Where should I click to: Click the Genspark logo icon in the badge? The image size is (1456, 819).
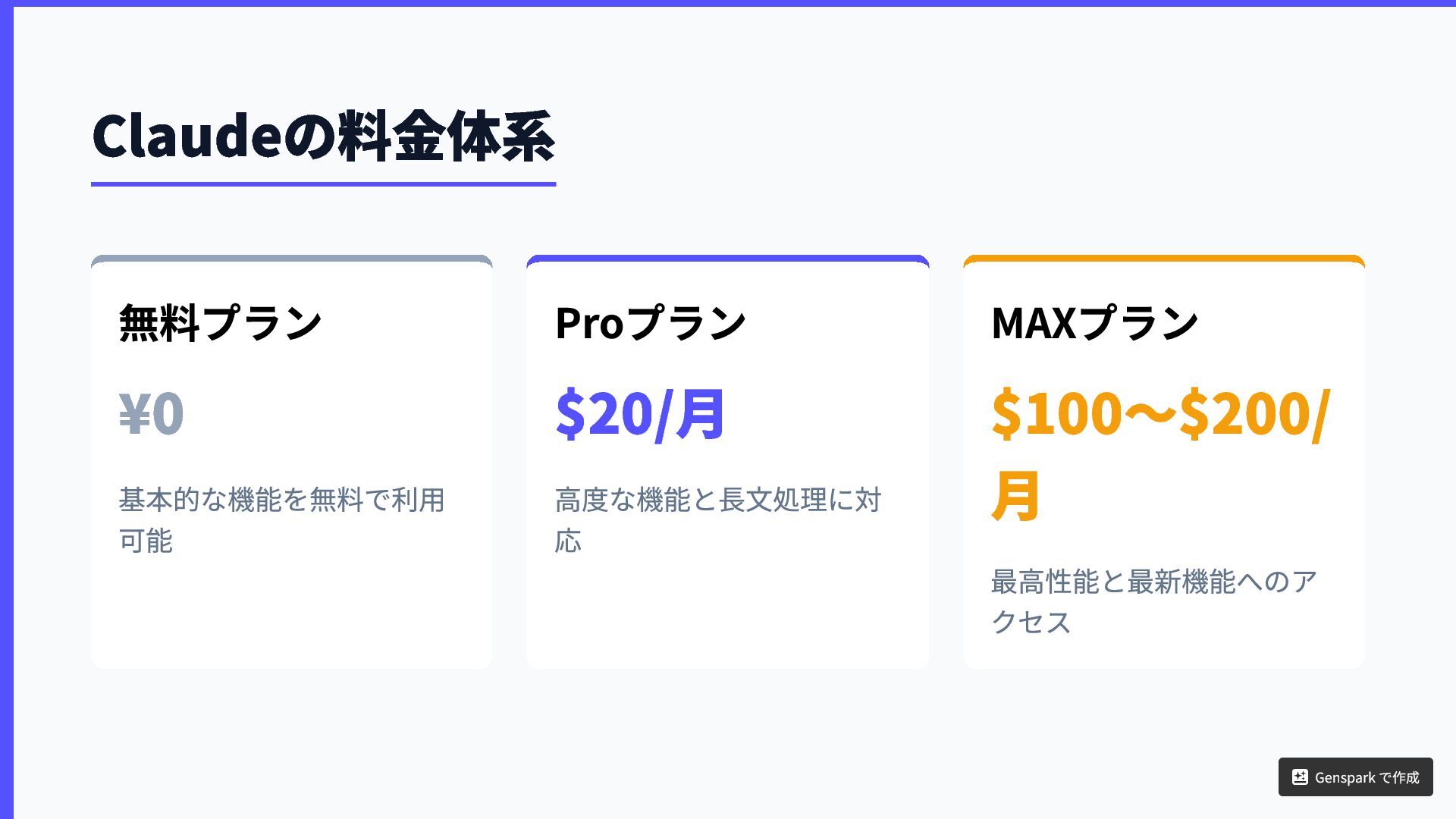pyautogui.click(x=1300, y=777)
